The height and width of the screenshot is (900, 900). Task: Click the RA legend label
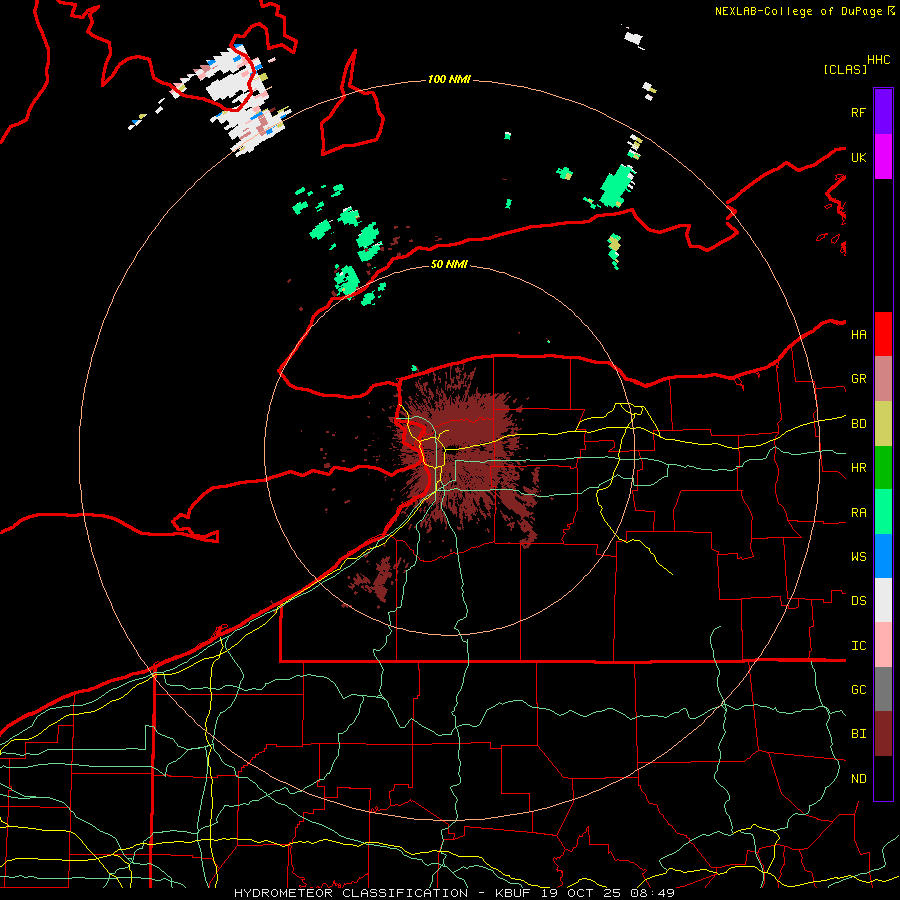pos(858,512)
